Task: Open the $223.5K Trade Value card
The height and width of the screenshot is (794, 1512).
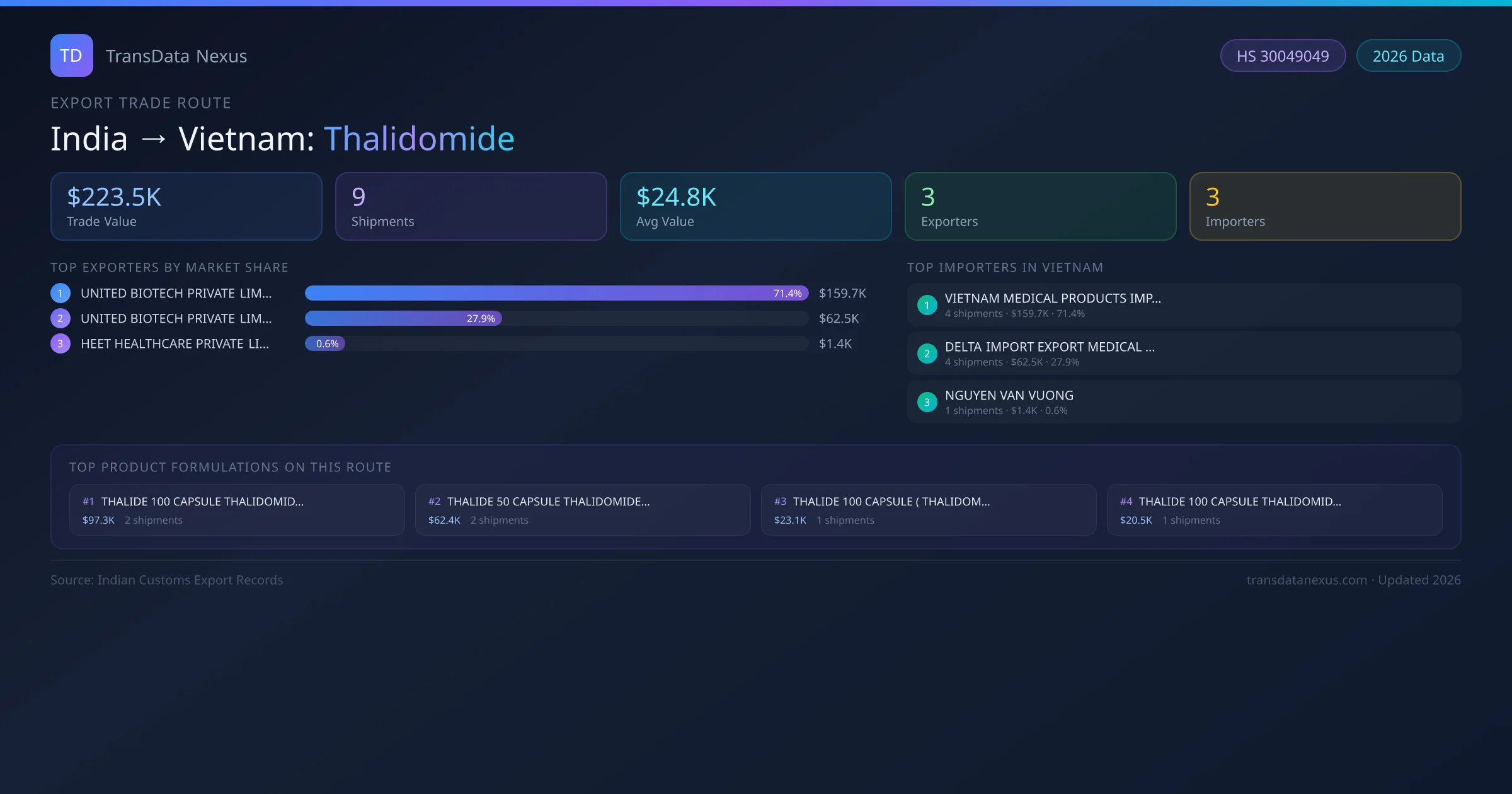Action: pos(186,207)
